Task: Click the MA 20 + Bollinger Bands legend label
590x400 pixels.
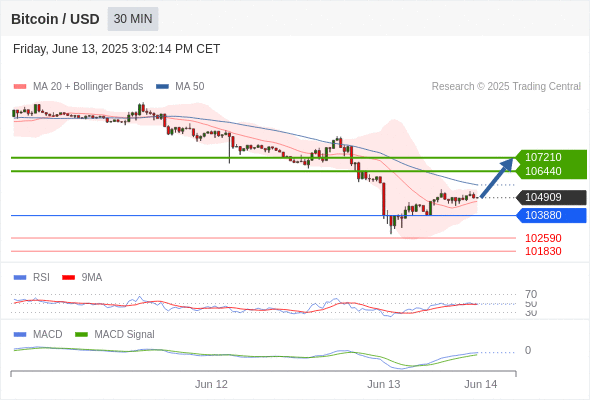Action: tap(88, 87)
